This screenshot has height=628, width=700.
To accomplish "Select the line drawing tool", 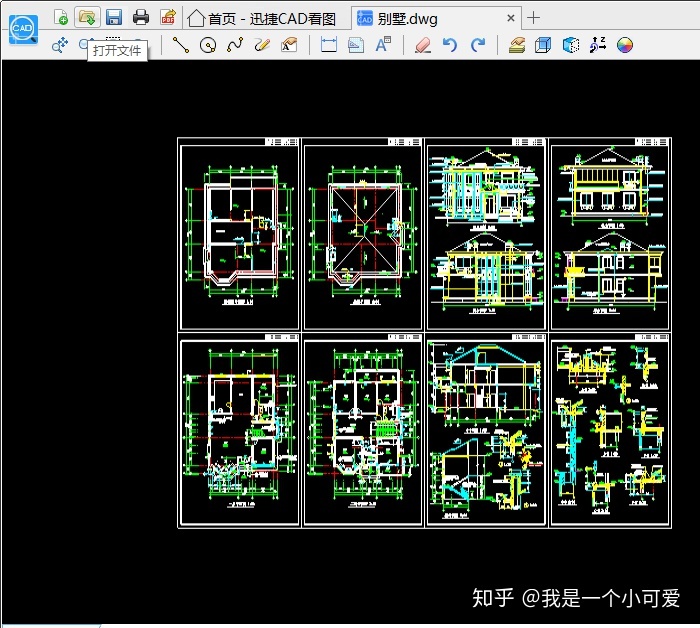I will coord(181,45).
